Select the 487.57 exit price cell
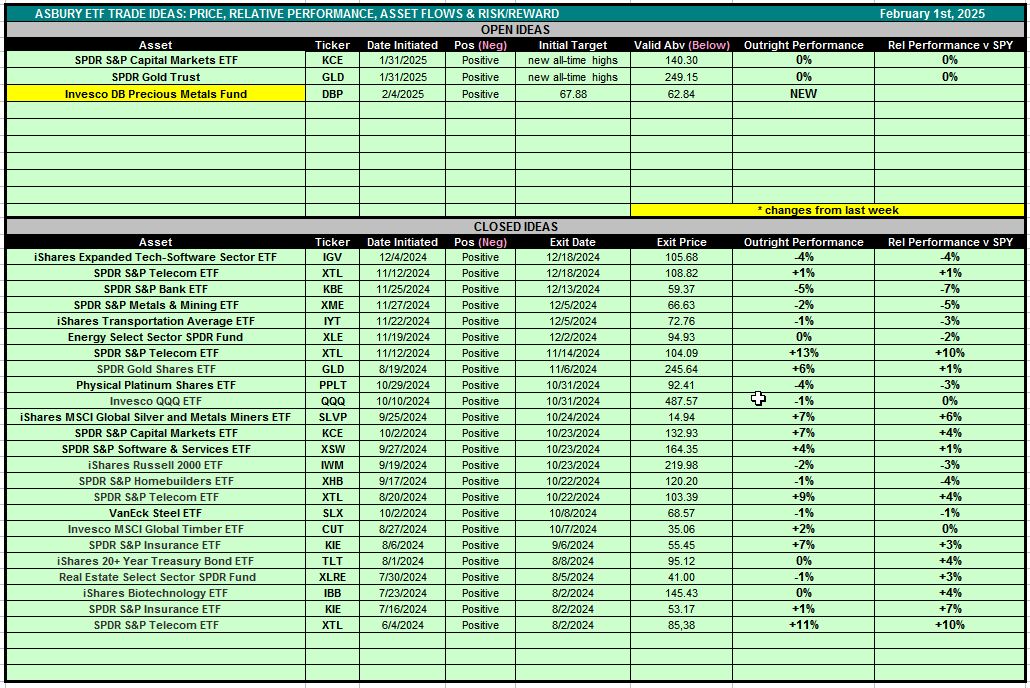Screen dimensions: 1030x688 [681, 401]
